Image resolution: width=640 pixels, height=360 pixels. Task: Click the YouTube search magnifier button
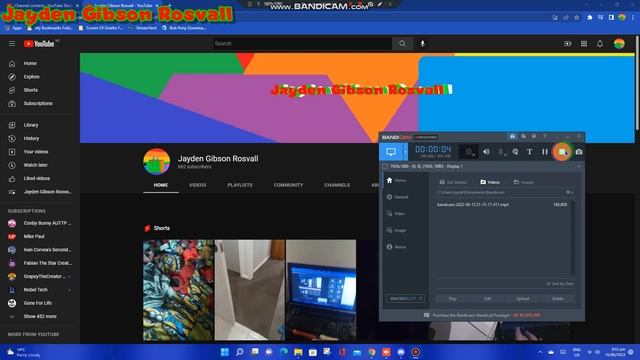click(402, 44)
